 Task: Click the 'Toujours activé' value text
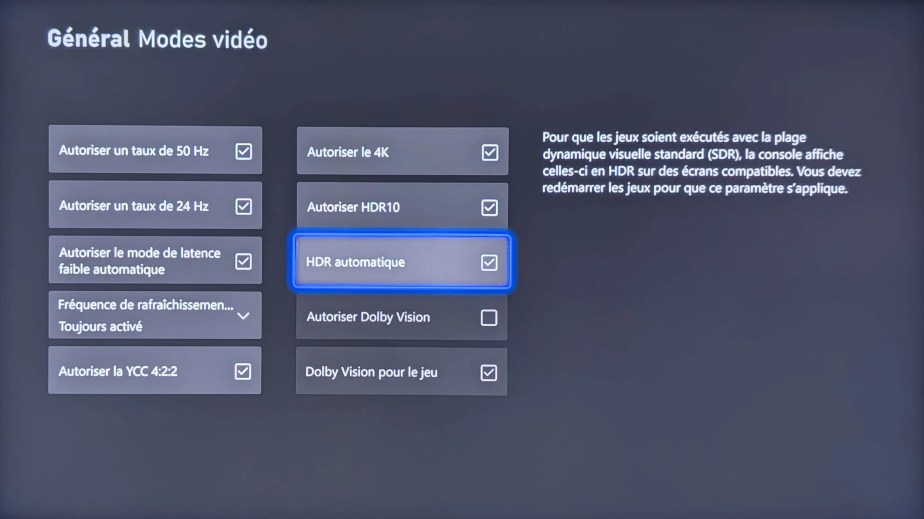pyautogui.click(x=100, y=326)
